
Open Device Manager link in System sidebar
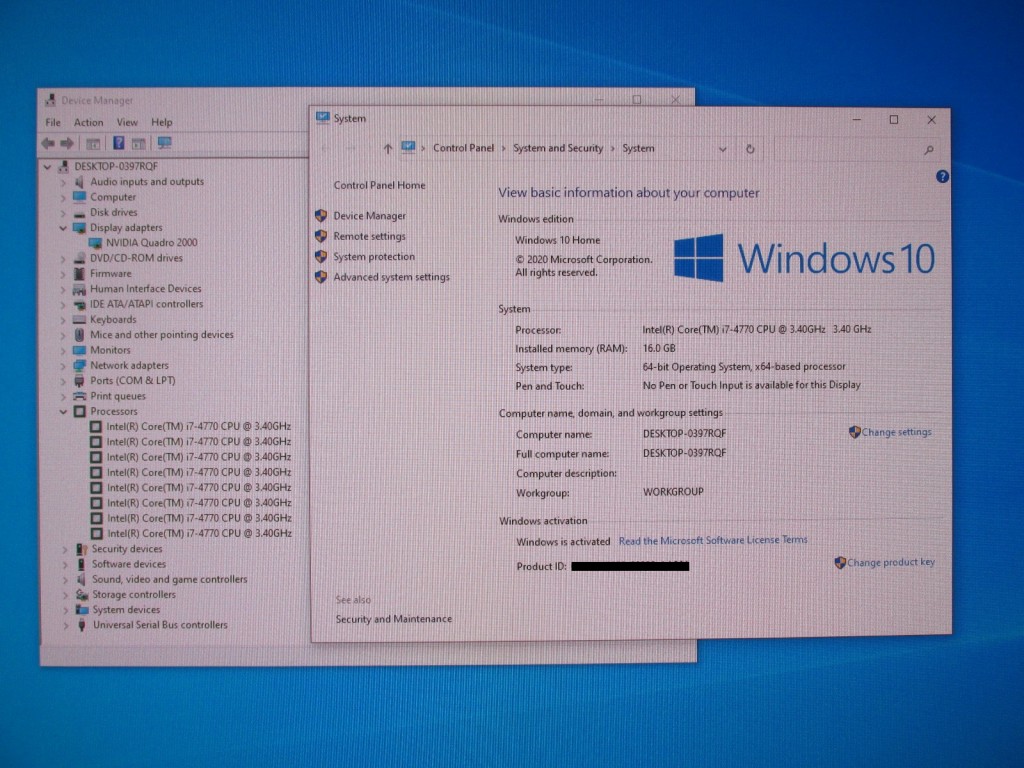click(x=369, y=216)
